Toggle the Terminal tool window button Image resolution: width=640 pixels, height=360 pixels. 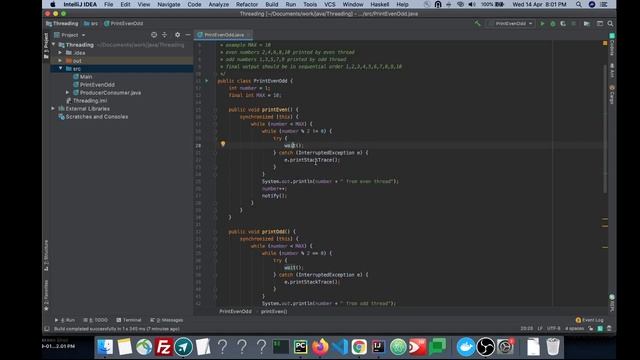(x=129, y=320)
